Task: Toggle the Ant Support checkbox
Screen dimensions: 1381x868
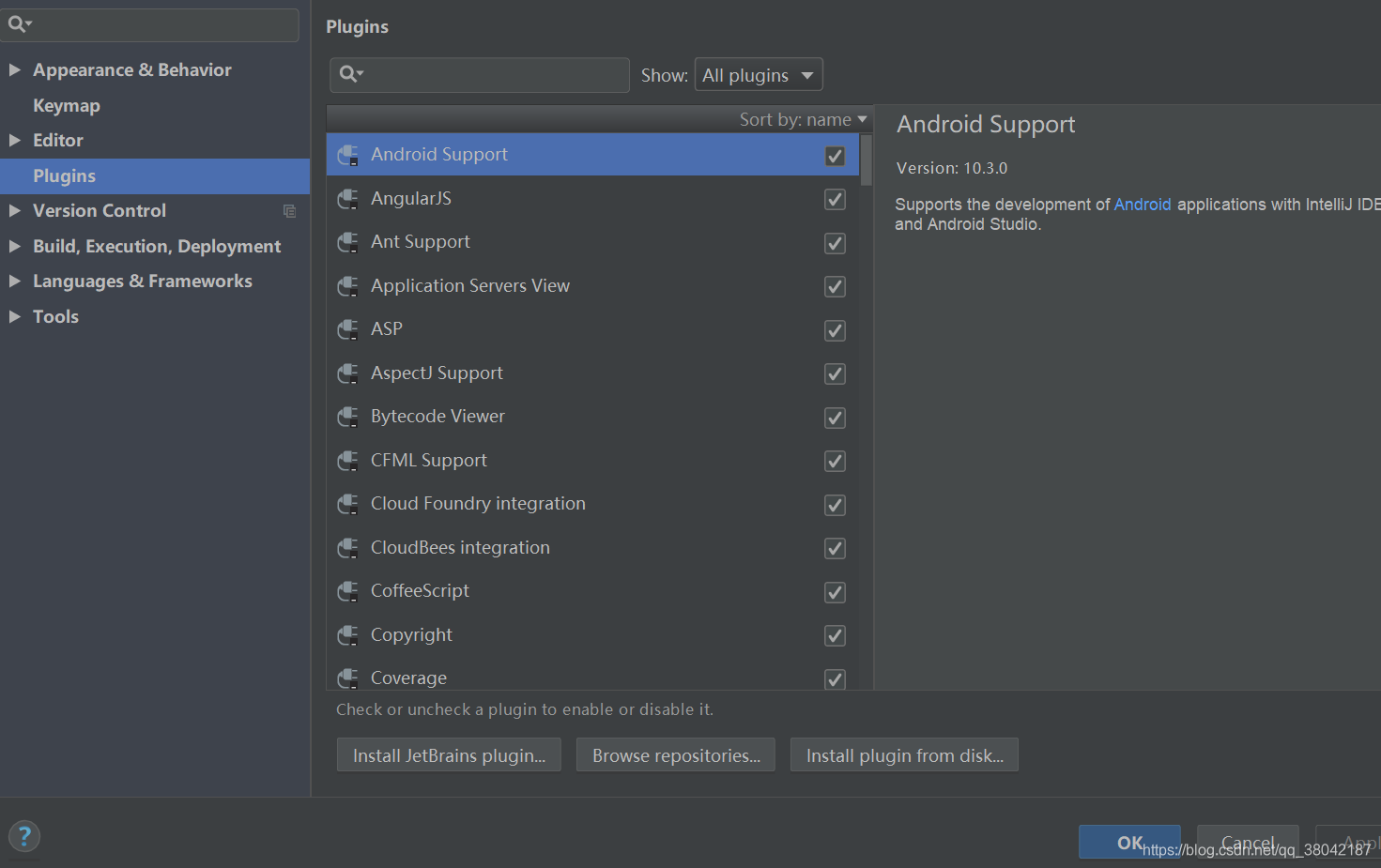Action: pos(835,243)
